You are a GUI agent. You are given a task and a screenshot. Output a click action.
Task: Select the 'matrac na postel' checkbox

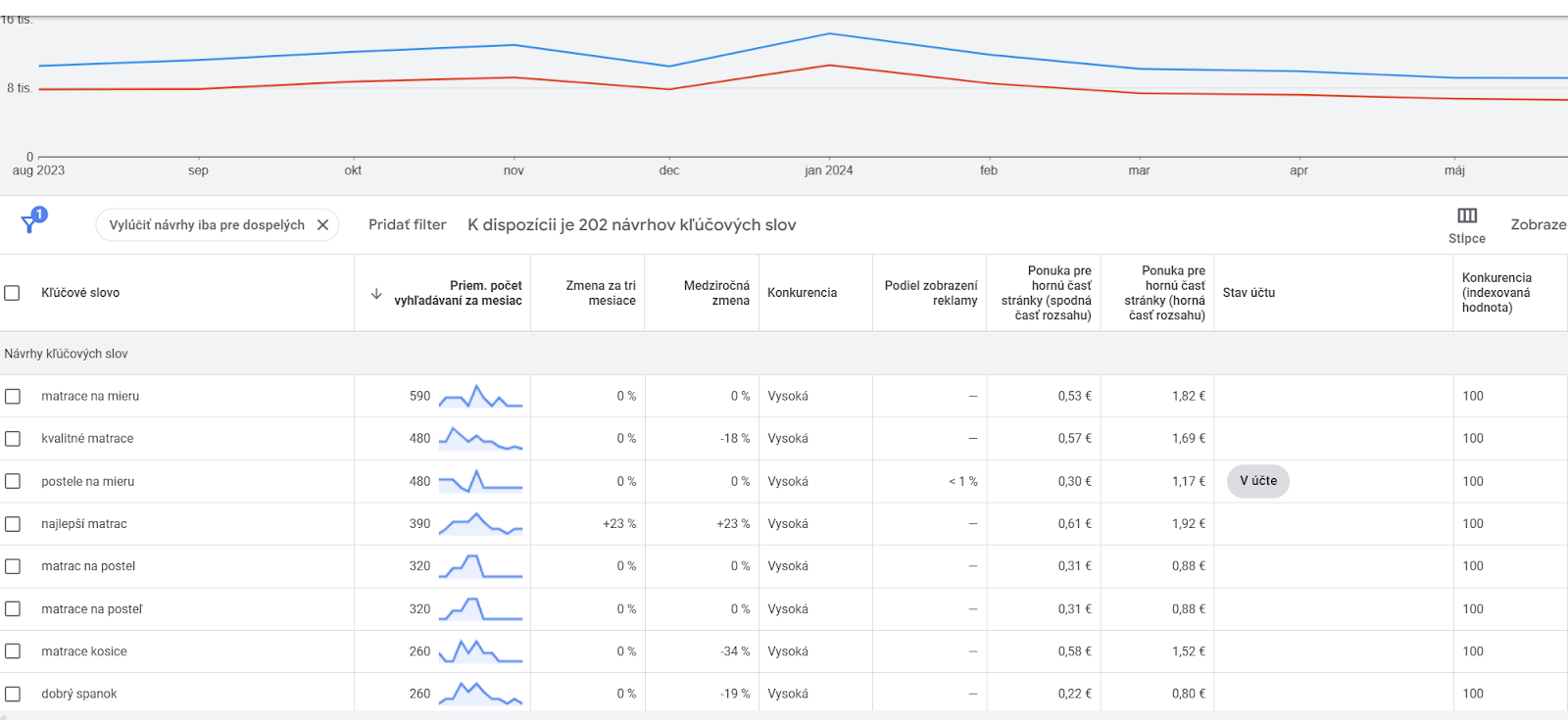click(13, 566)
